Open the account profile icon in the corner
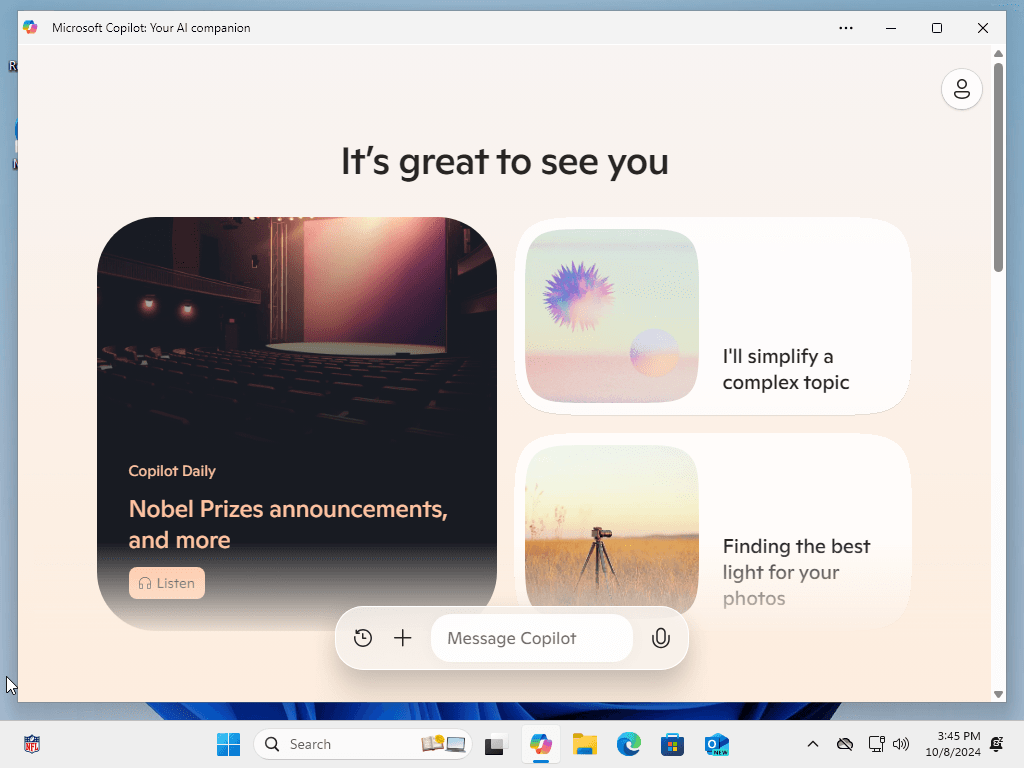 coord(961,89)
